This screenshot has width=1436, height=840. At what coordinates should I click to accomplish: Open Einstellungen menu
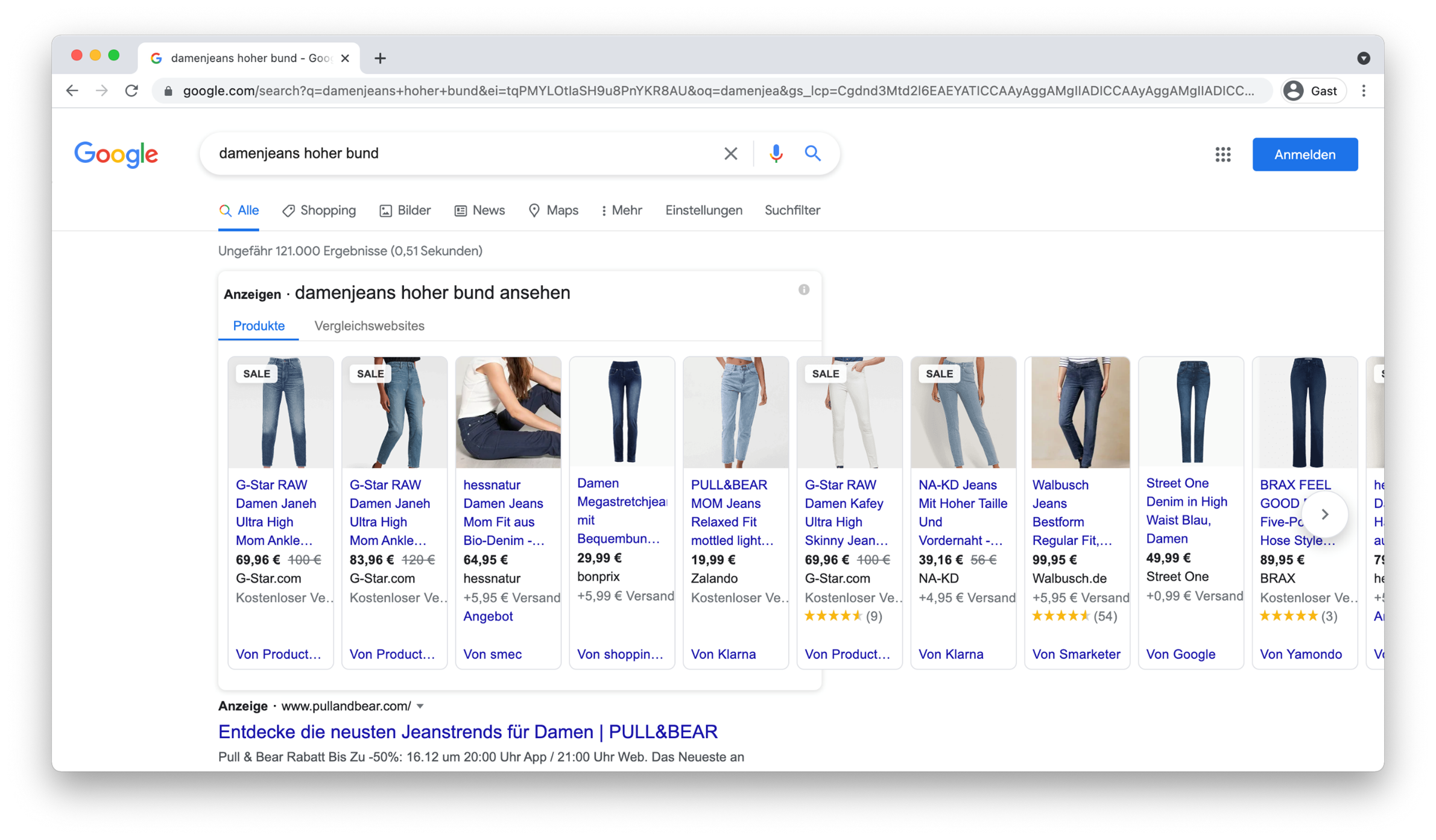tap(703, 210)
